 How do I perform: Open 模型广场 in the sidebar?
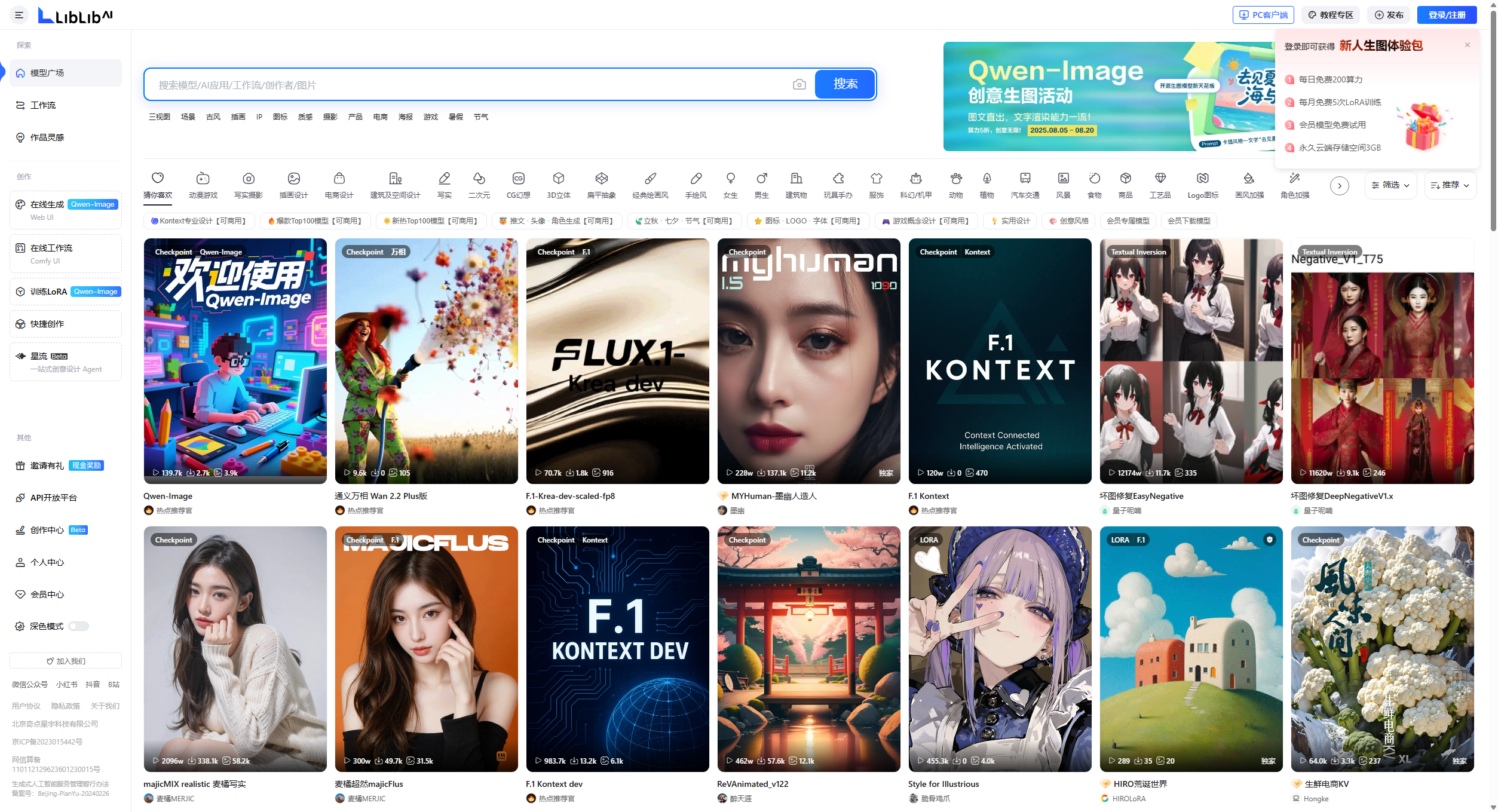click(66, 73)
